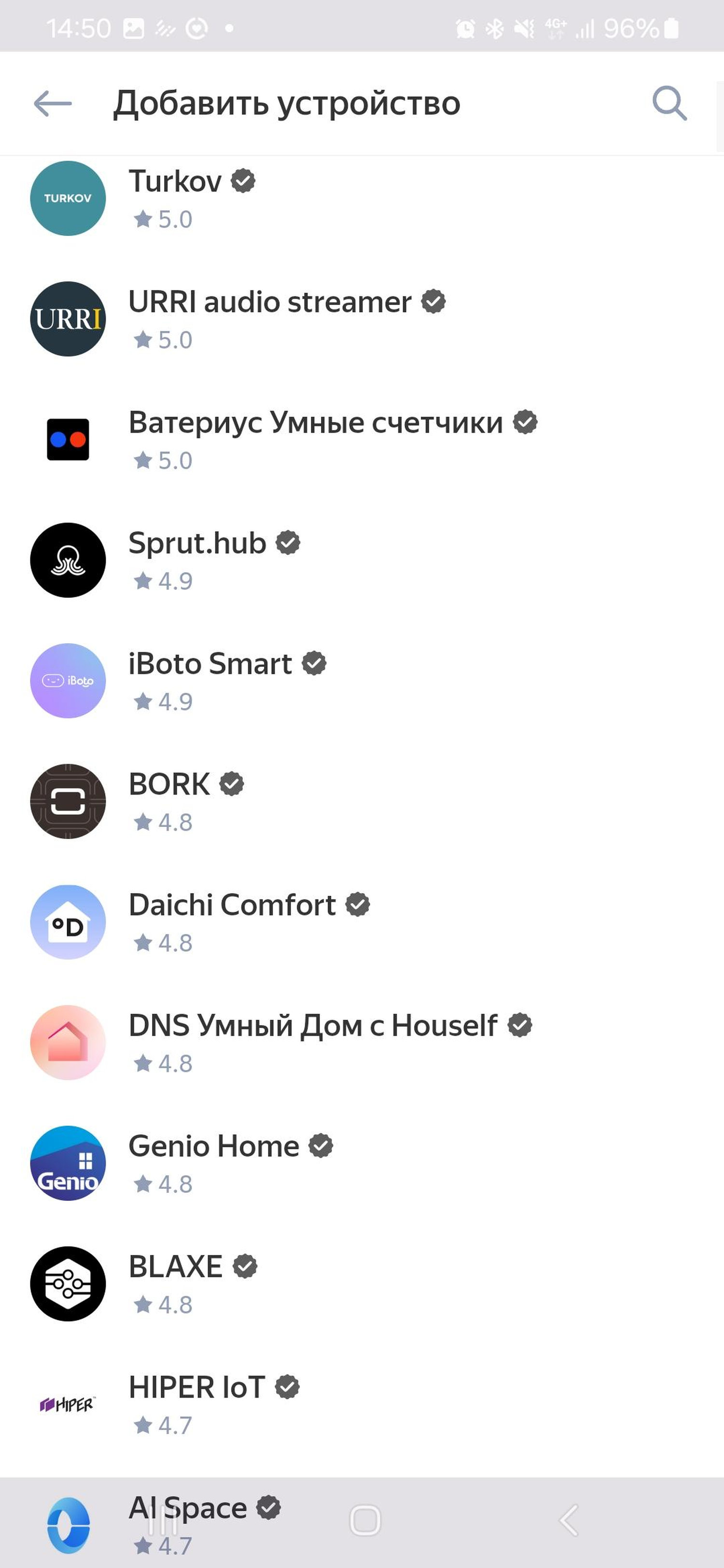Tap the iBoto purple logo

(68, 681)
